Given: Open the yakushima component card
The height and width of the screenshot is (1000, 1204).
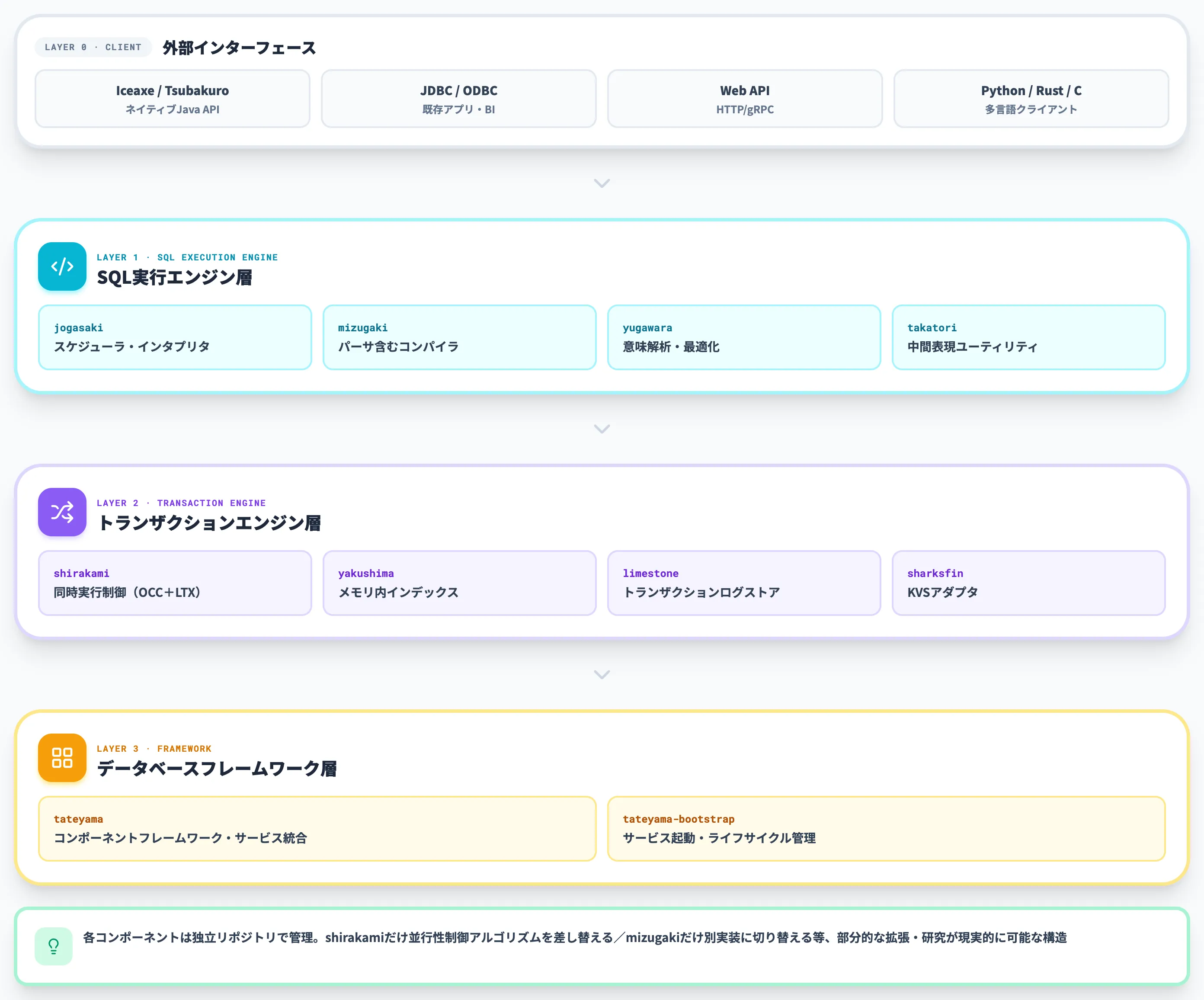Looking at the screenshot, I should click(459, 583).
